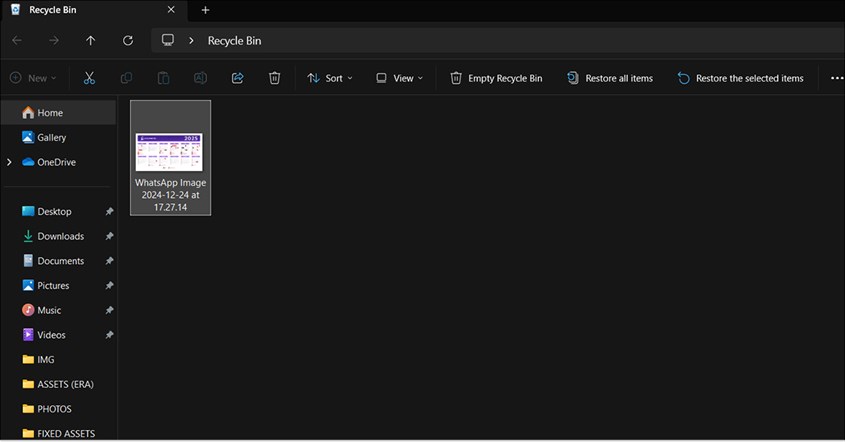This screenshot has width=845, height=442.
Task: Open Documents in the sidebar
Action: pos(54,261)
